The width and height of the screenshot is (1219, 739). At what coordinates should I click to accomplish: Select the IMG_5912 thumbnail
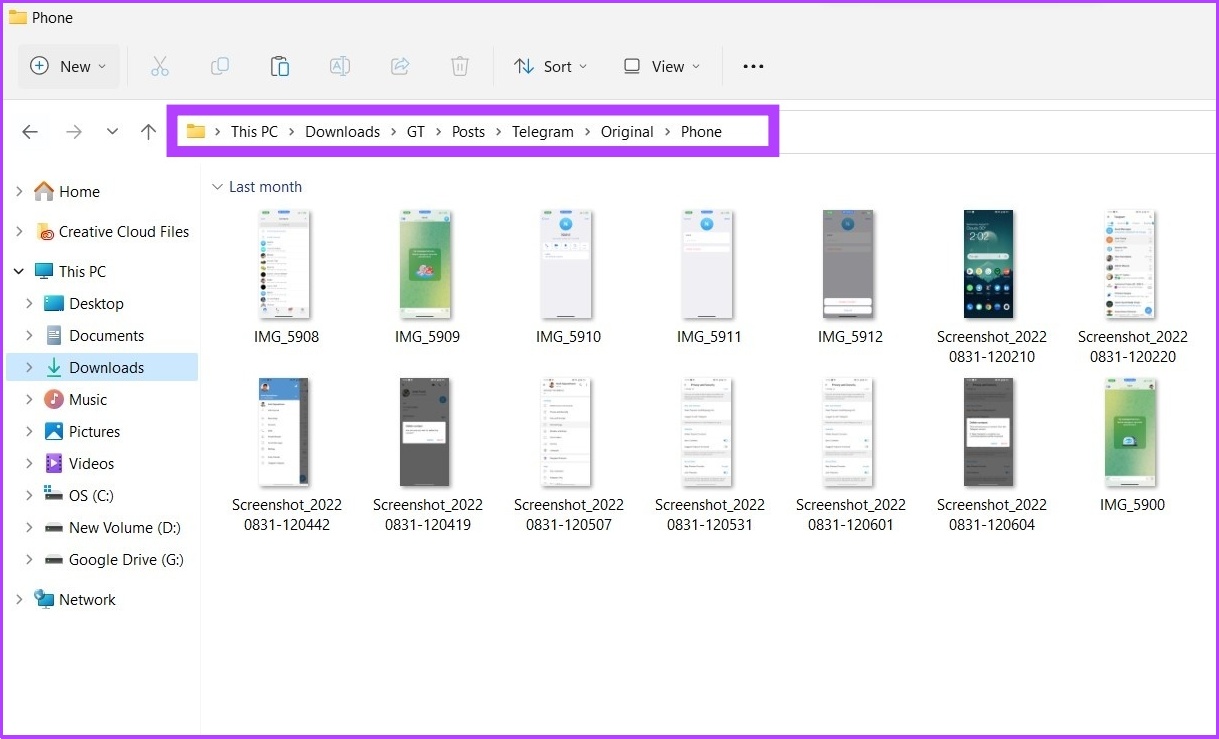pos(848,263)
